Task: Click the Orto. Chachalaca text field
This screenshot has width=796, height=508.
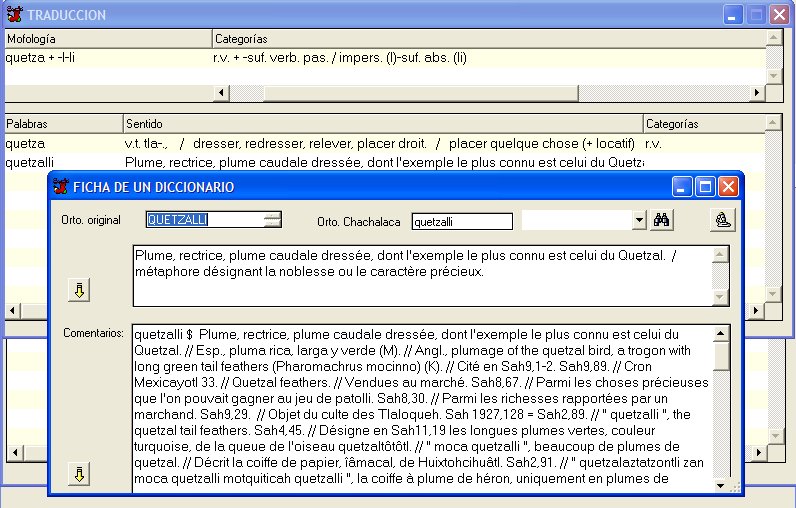Action: click(461, 221)
